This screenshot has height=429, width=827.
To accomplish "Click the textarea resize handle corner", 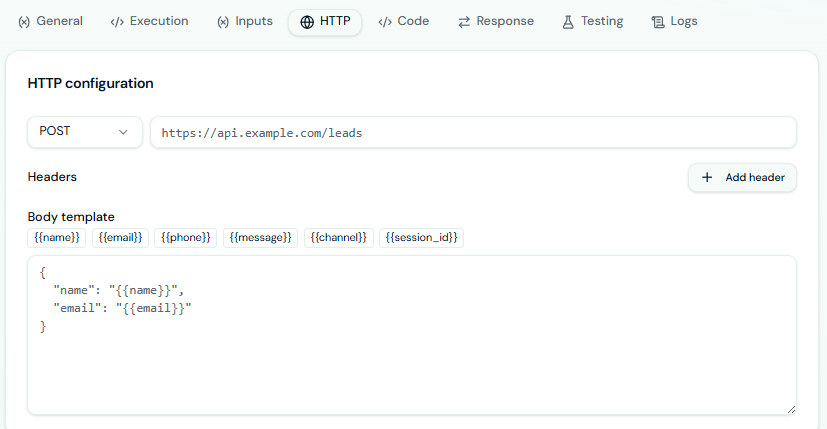I will point(791,409).
